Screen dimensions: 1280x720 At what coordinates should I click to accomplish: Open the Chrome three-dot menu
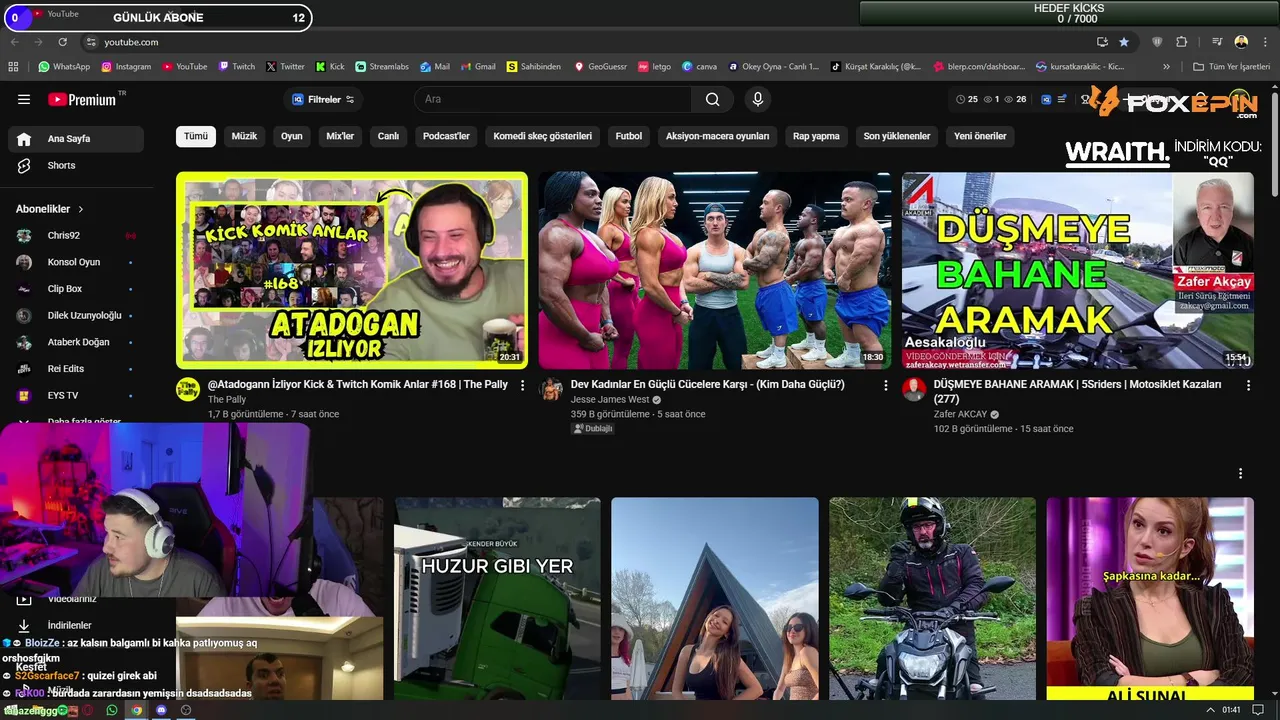[x=1265, y=42]
